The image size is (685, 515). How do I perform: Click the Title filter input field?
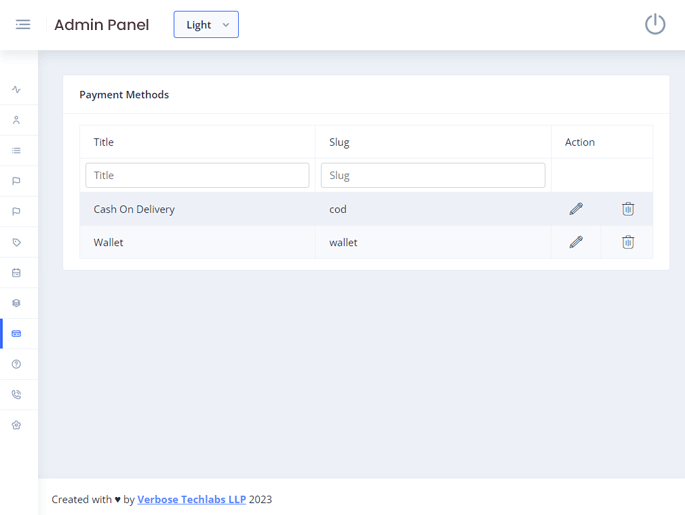pos(197,175)
